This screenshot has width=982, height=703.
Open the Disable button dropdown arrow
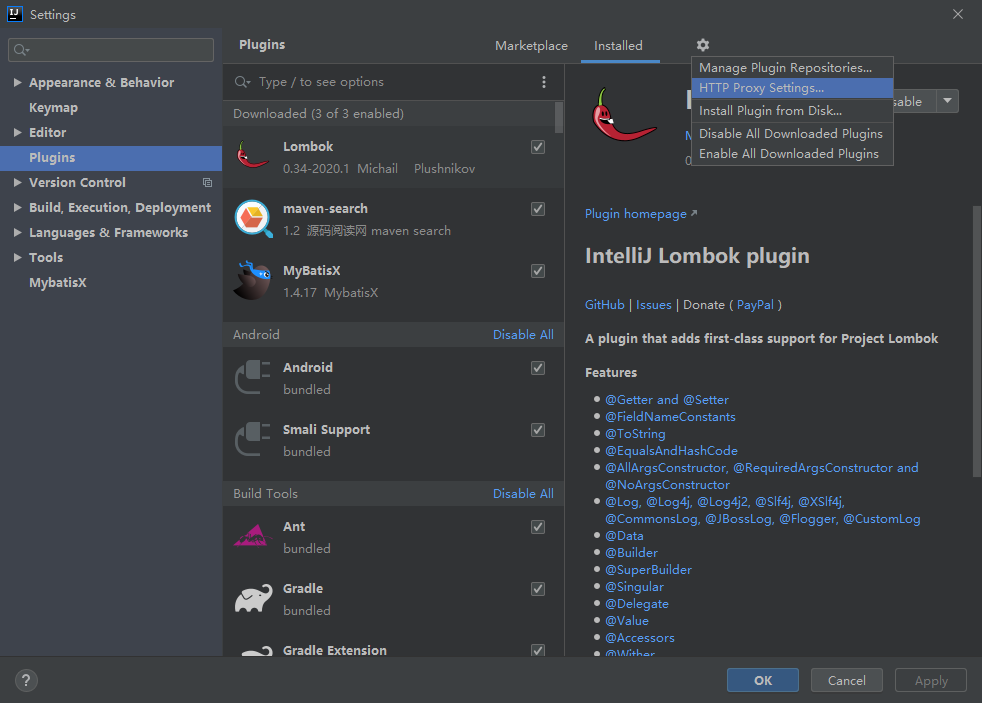(x=948, y=101)
